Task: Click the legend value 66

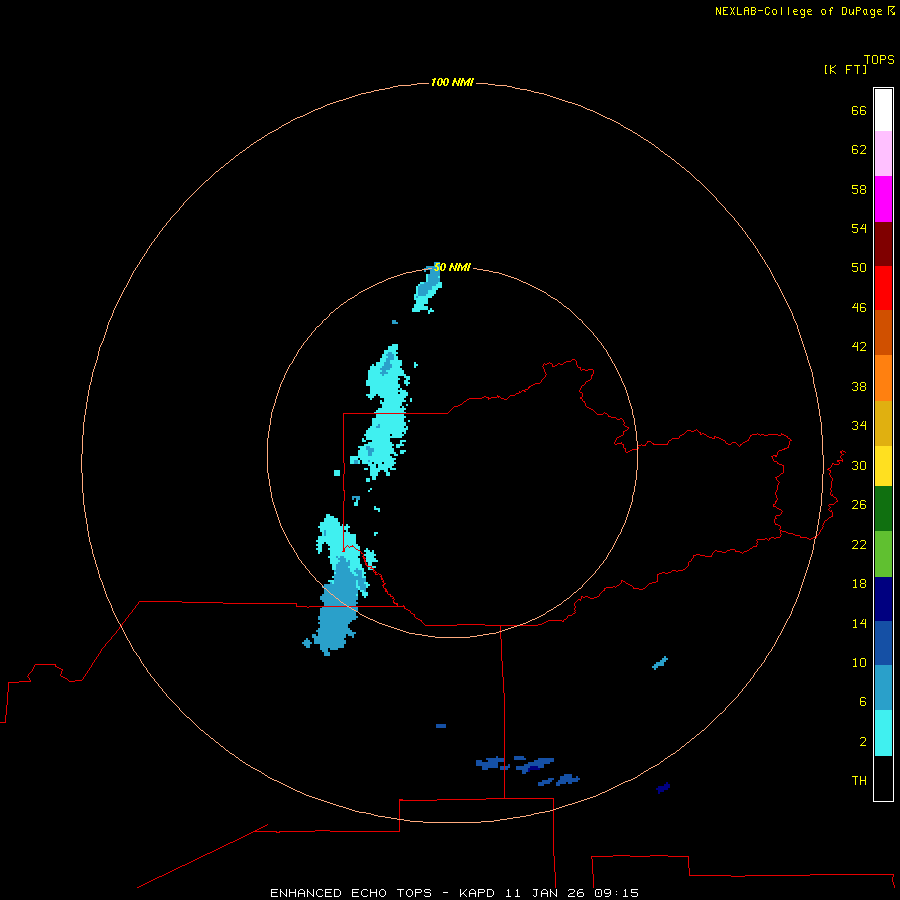Action: tap(859, 110)
